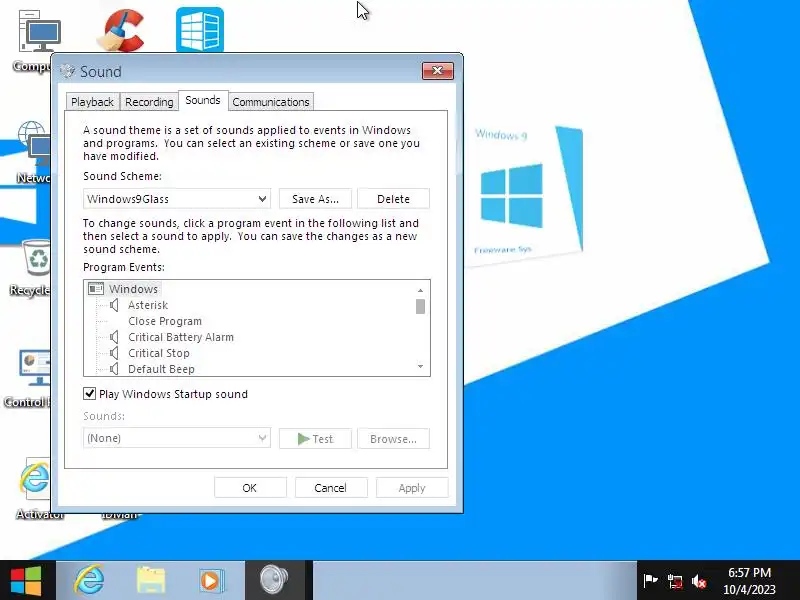Click the speaker icon beside Critical Stop
Screen dimensions: 800x600
pyautogui.click(x=114, y=353)
